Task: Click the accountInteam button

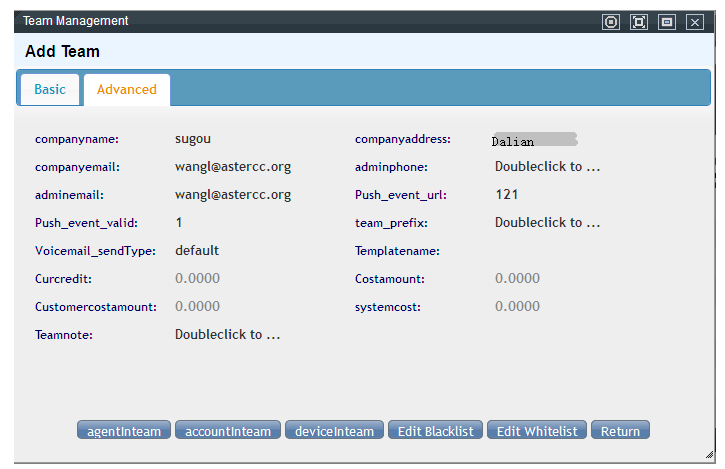Action: pyautogui.click(x=229, y=431)
